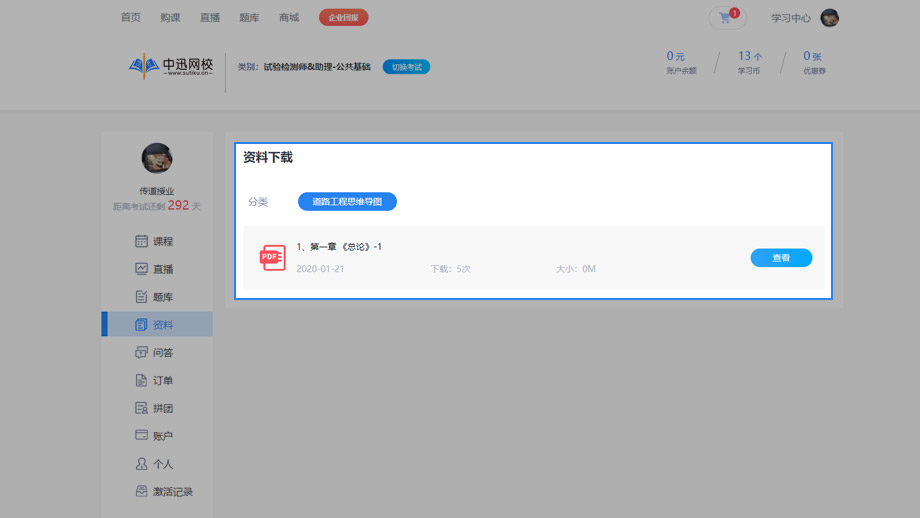Open 激活记录 in the sidebar
The height and width of the screenshot is (518, 920).
pyautogui.click(x=165, y=492)
